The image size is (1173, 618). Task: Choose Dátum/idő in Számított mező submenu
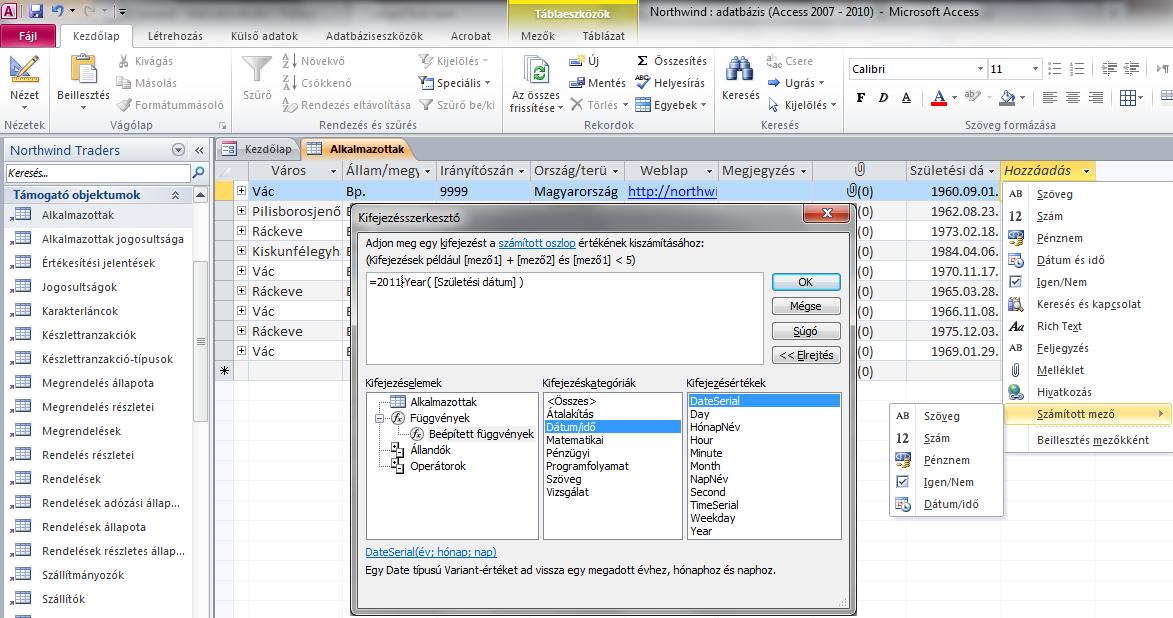(x=951, y=504)
